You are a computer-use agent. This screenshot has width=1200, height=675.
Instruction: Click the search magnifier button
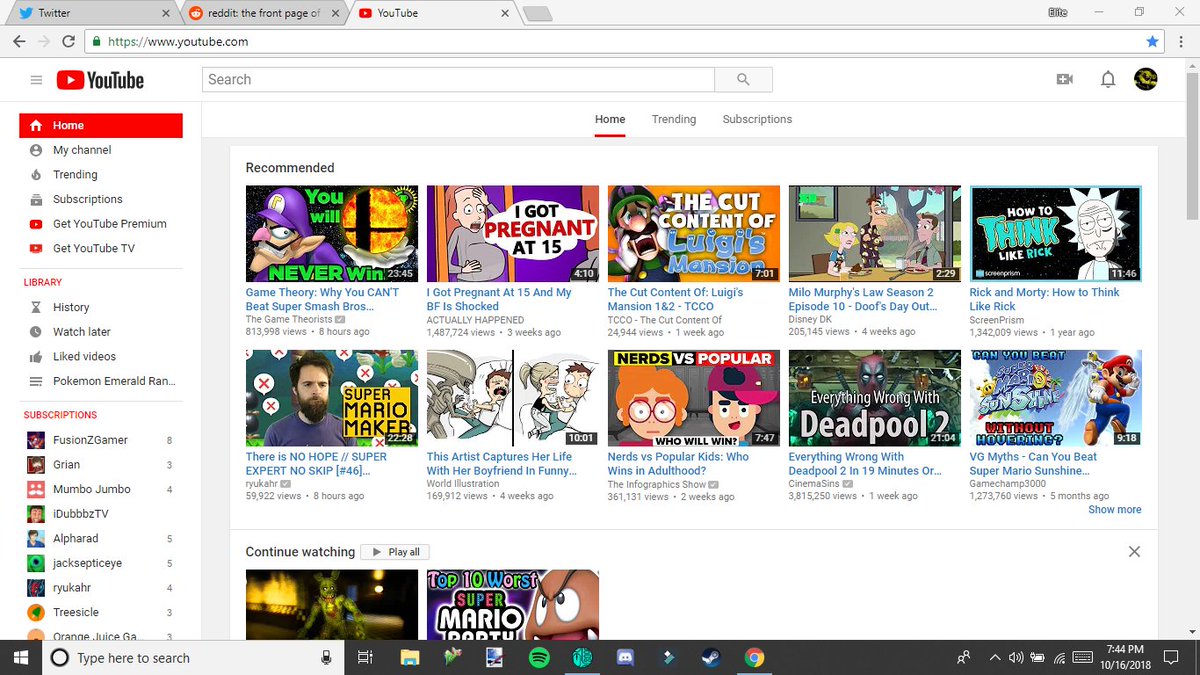pos(743,80)
